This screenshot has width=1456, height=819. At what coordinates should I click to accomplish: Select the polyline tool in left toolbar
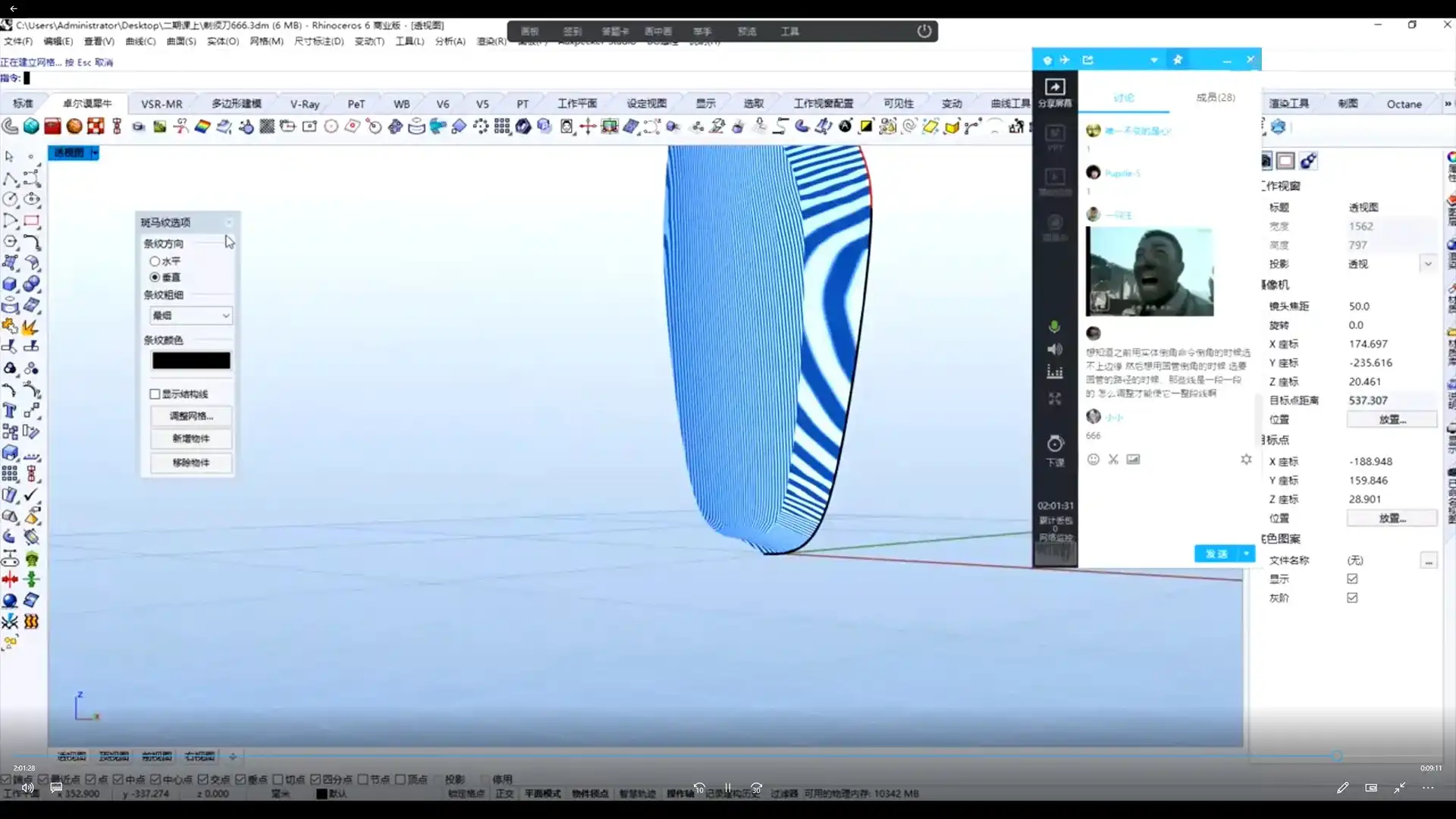[x=10, y=178]
